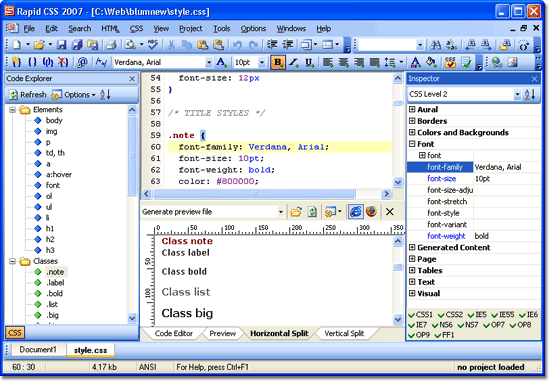The image size is (550, 381).
Task: Toggle center text alignment button
Action: point(343,62)
